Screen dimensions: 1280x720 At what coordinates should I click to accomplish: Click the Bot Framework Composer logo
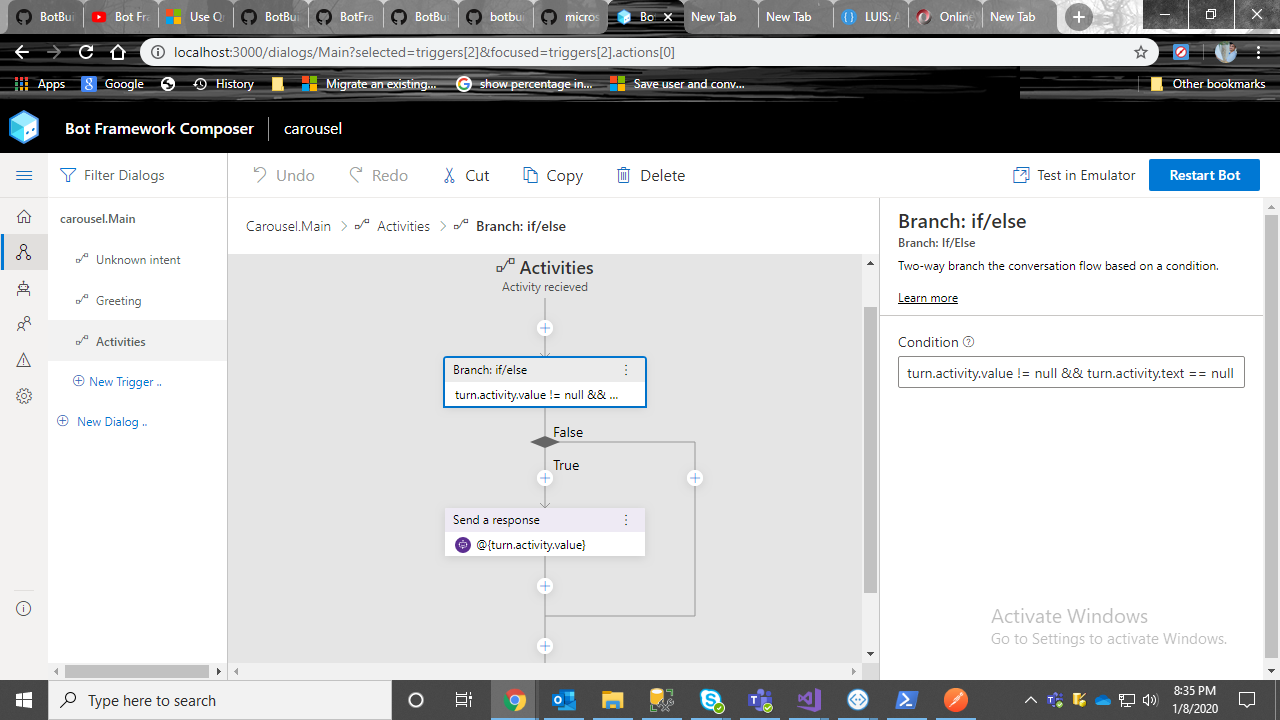(x=24, y=128)
